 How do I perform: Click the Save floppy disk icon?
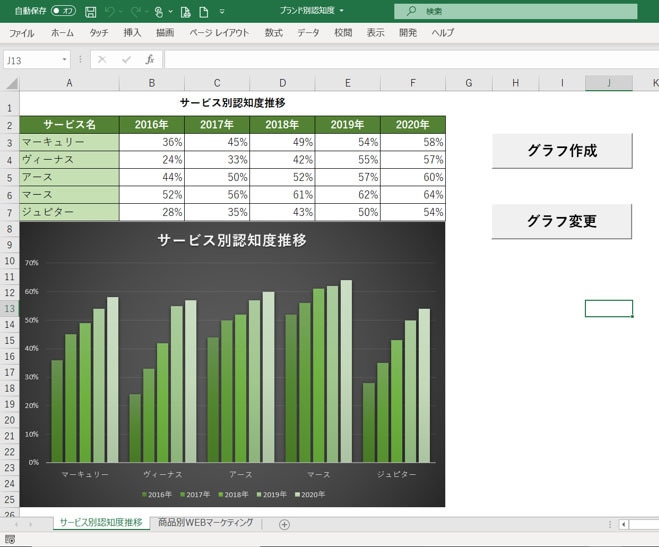pyautogui.click(x=90, y=12)
